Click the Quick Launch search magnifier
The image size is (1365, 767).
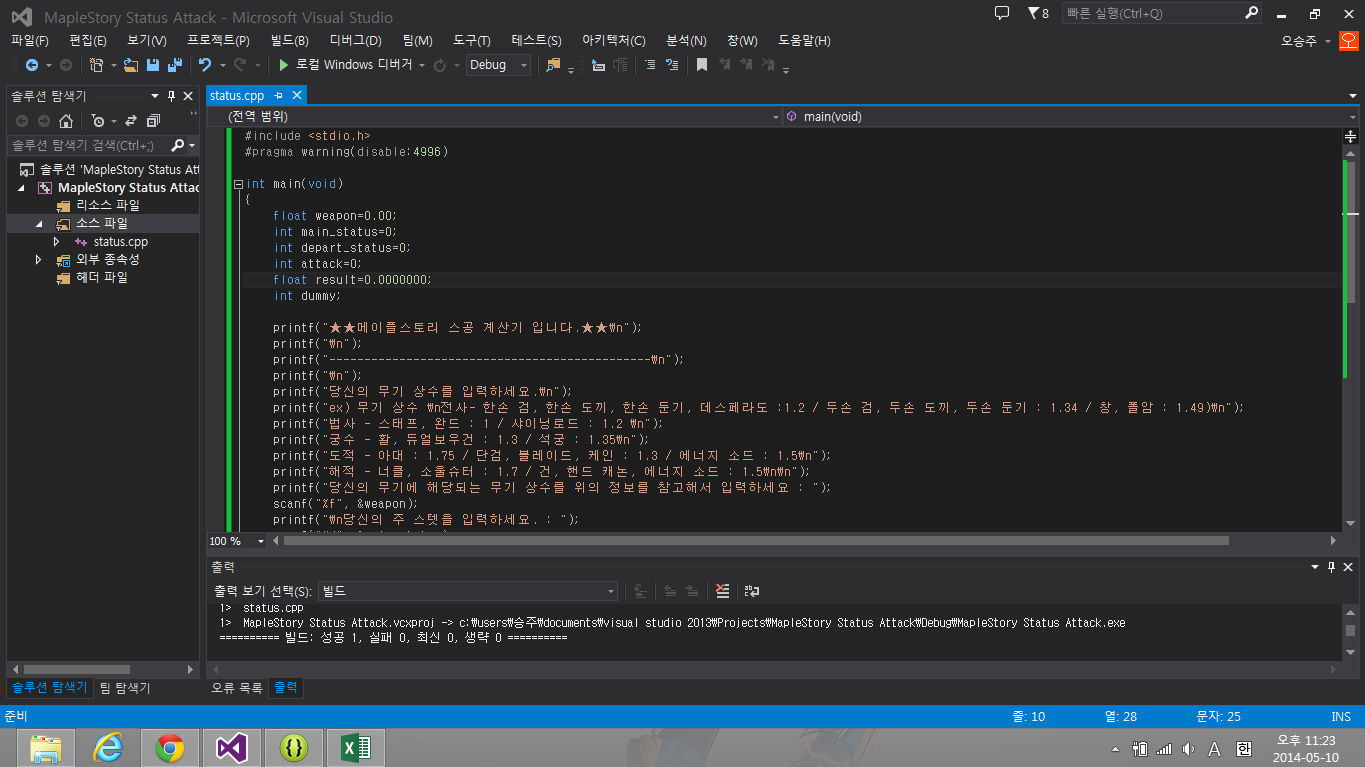(1251, 13)
